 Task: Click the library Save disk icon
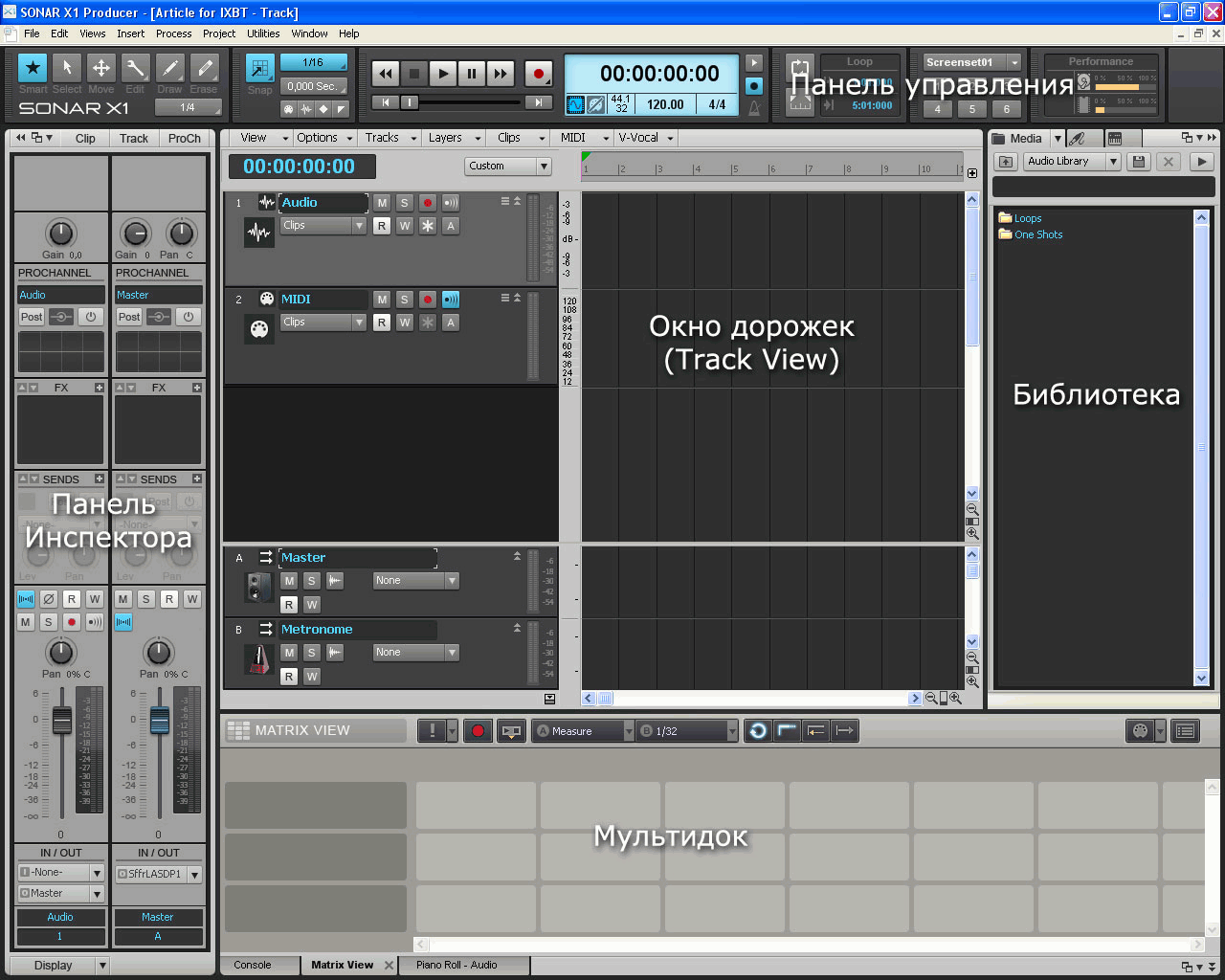coord(1139,162)
